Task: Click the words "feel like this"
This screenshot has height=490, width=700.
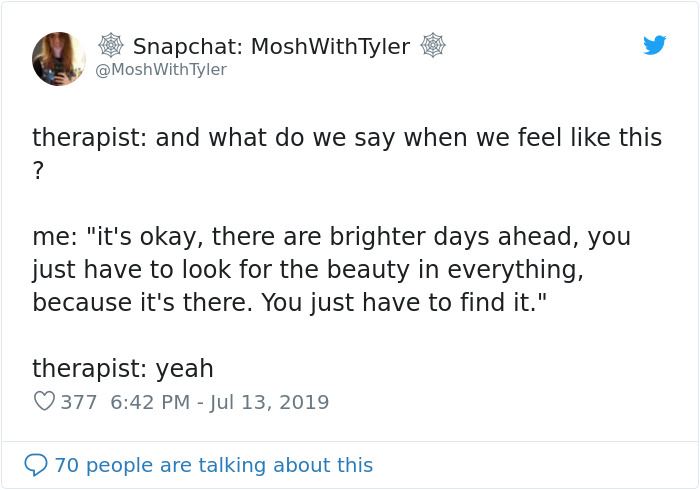Action: 584,137
